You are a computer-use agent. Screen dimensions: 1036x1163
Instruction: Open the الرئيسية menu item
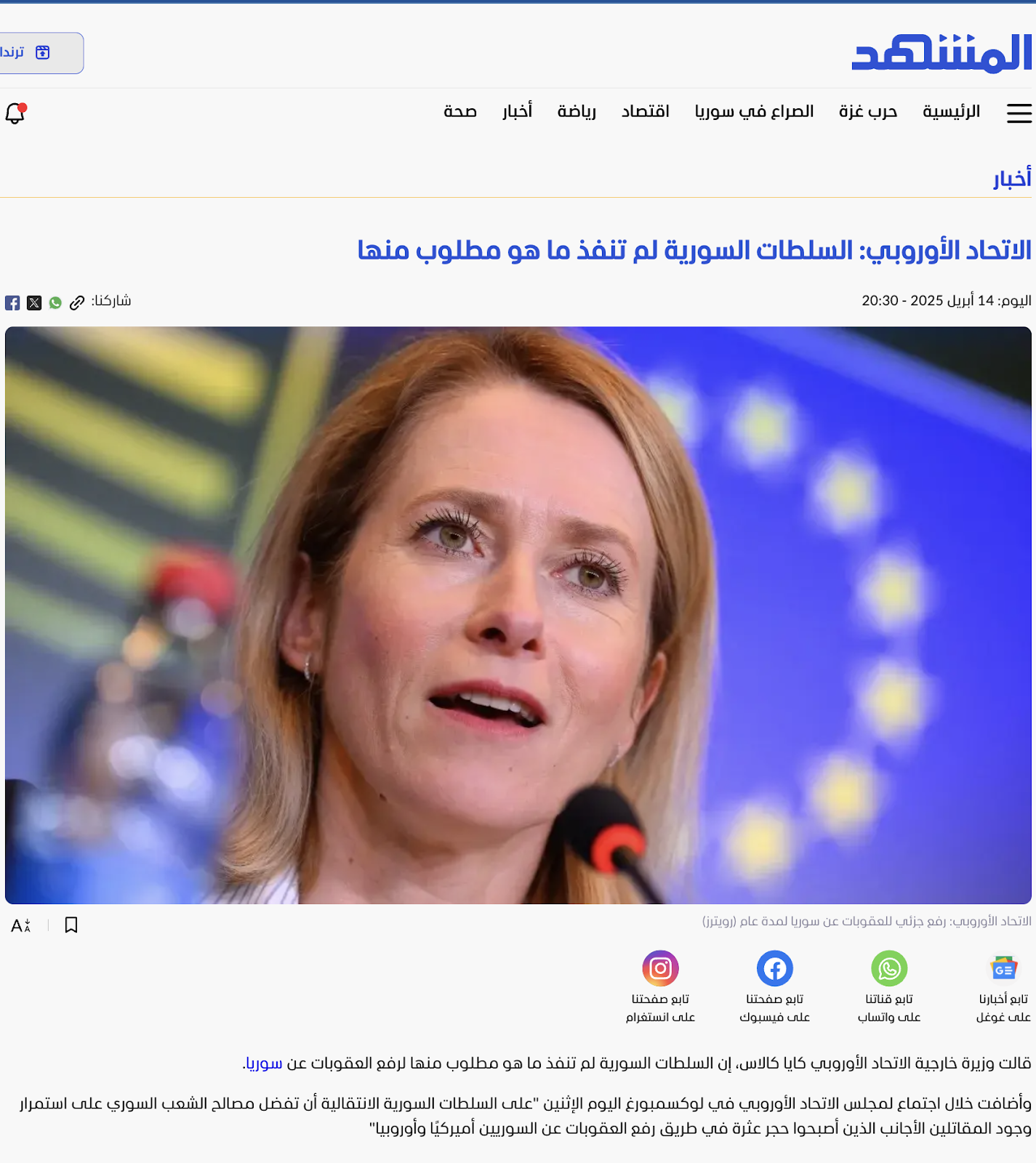[x=952, y=111]
